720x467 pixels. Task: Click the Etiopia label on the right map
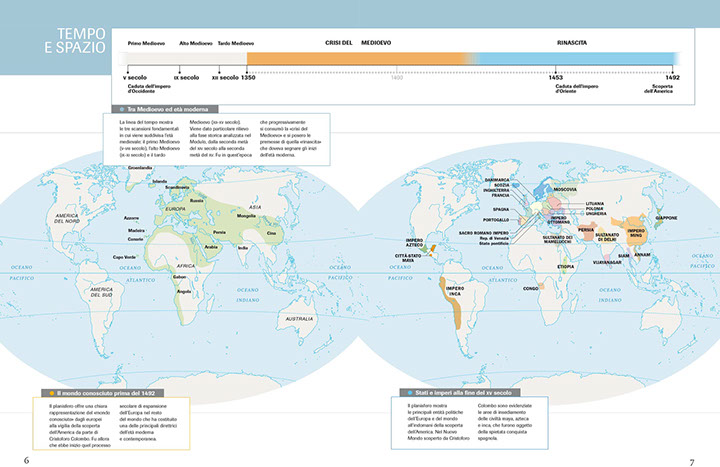click(x=566, y=266)
